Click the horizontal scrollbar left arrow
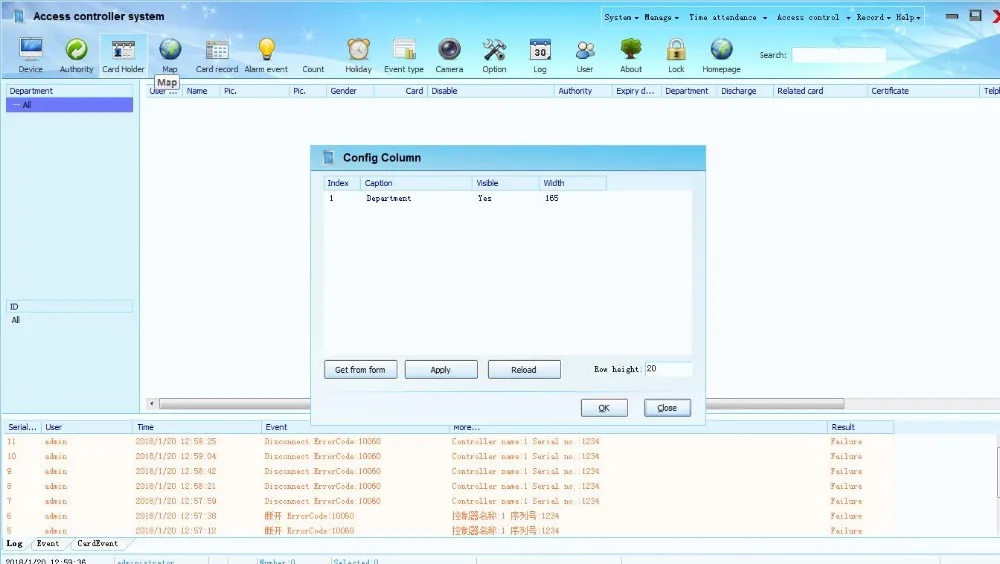This screenshot has width=1000, height=564. [x=151, y=404]
